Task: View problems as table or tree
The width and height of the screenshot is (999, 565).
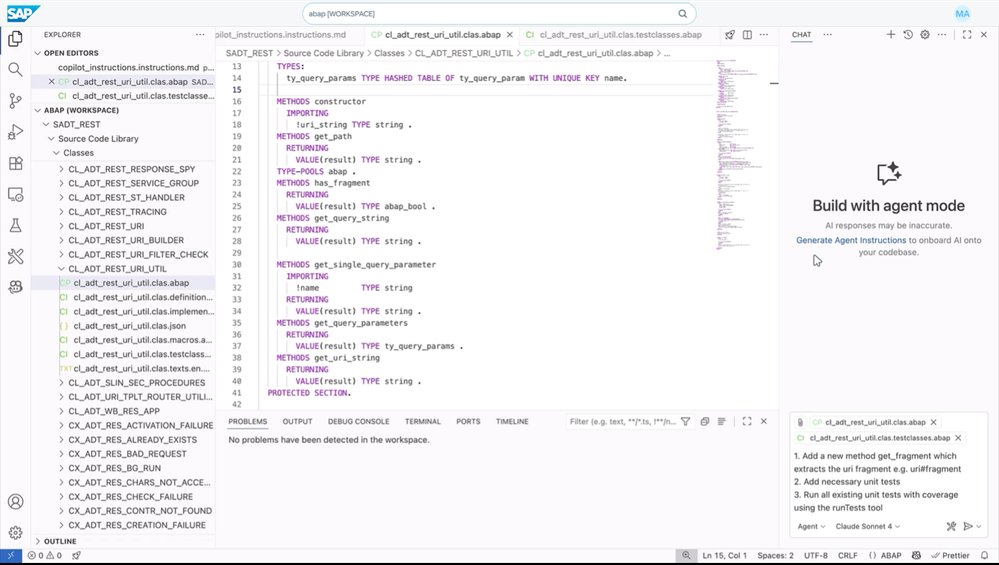Action: [x=722, y=421]
